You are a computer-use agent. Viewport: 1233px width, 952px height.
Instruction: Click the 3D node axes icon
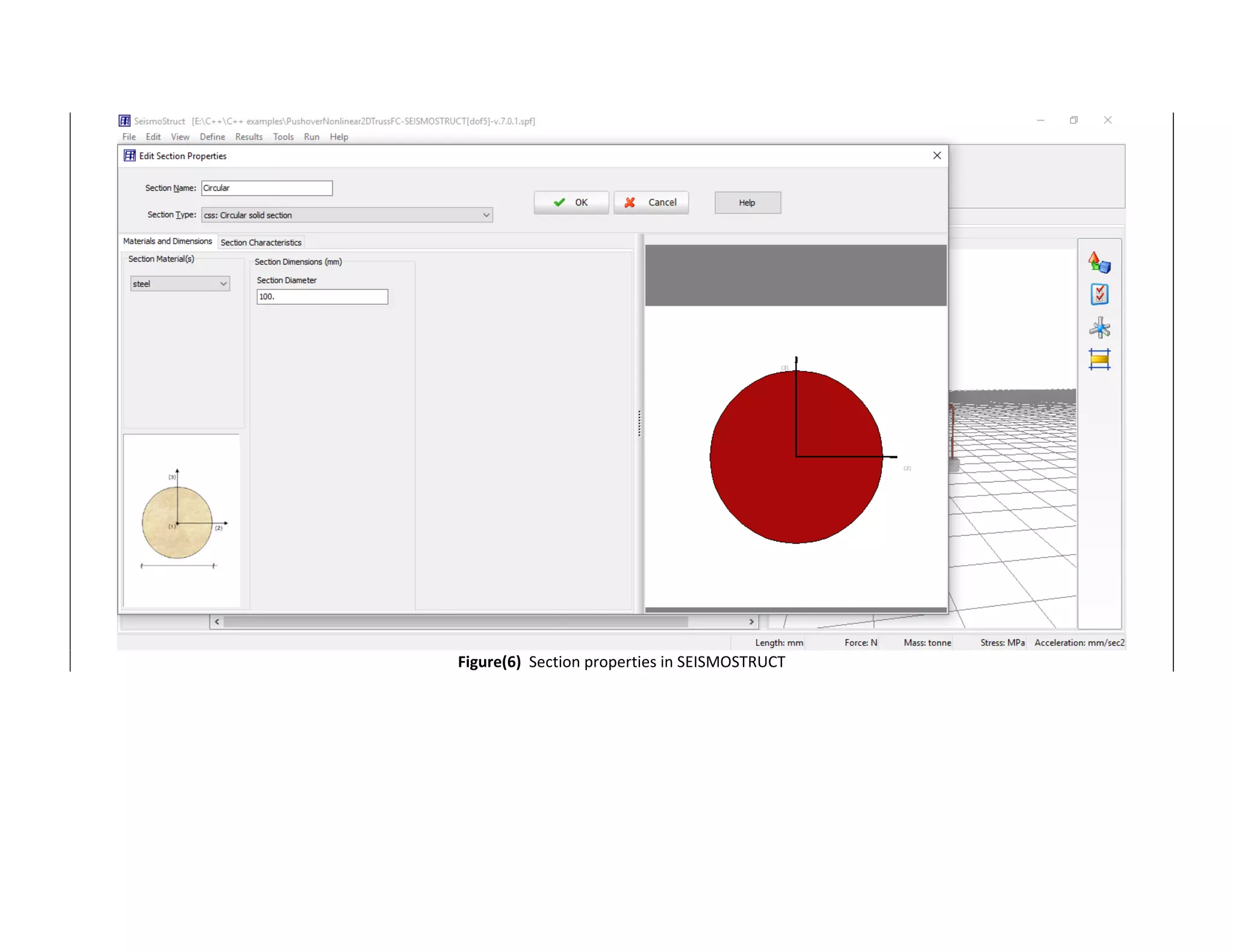1099,328
